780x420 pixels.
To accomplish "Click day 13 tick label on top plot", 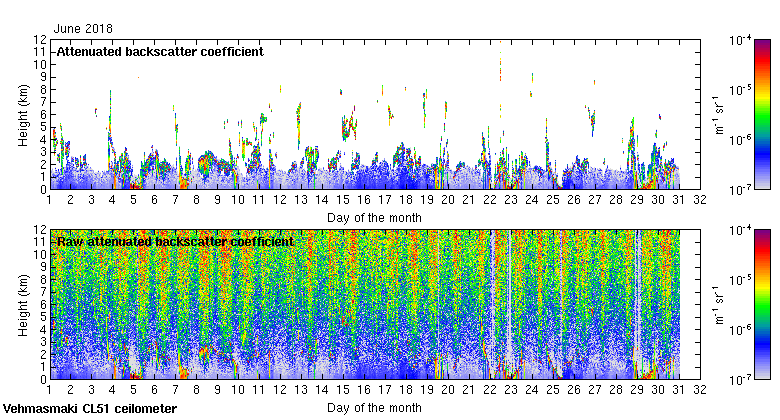I will click(301, 200).
